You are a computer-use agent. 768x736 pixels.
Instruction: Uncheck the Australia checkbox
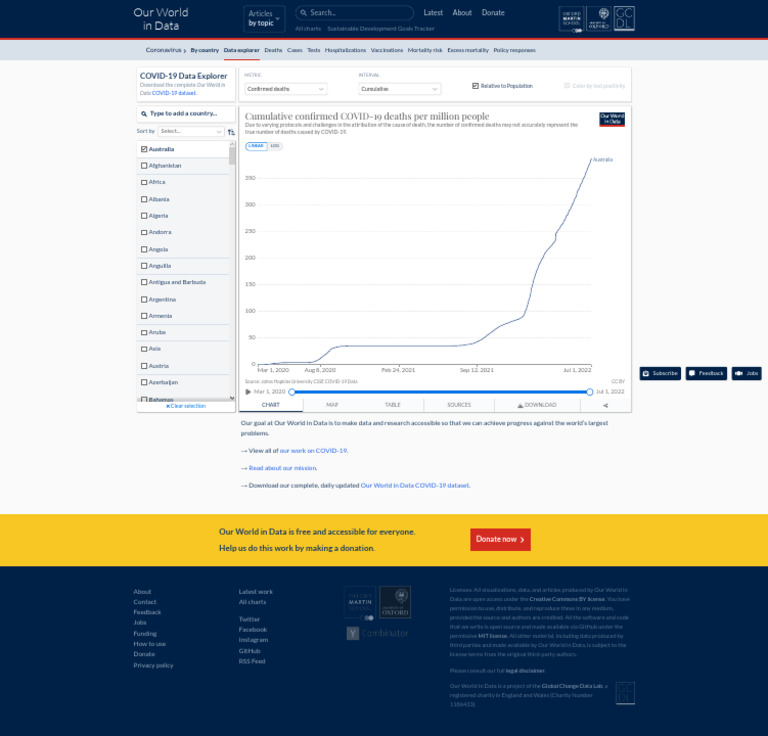click(144, 149)
